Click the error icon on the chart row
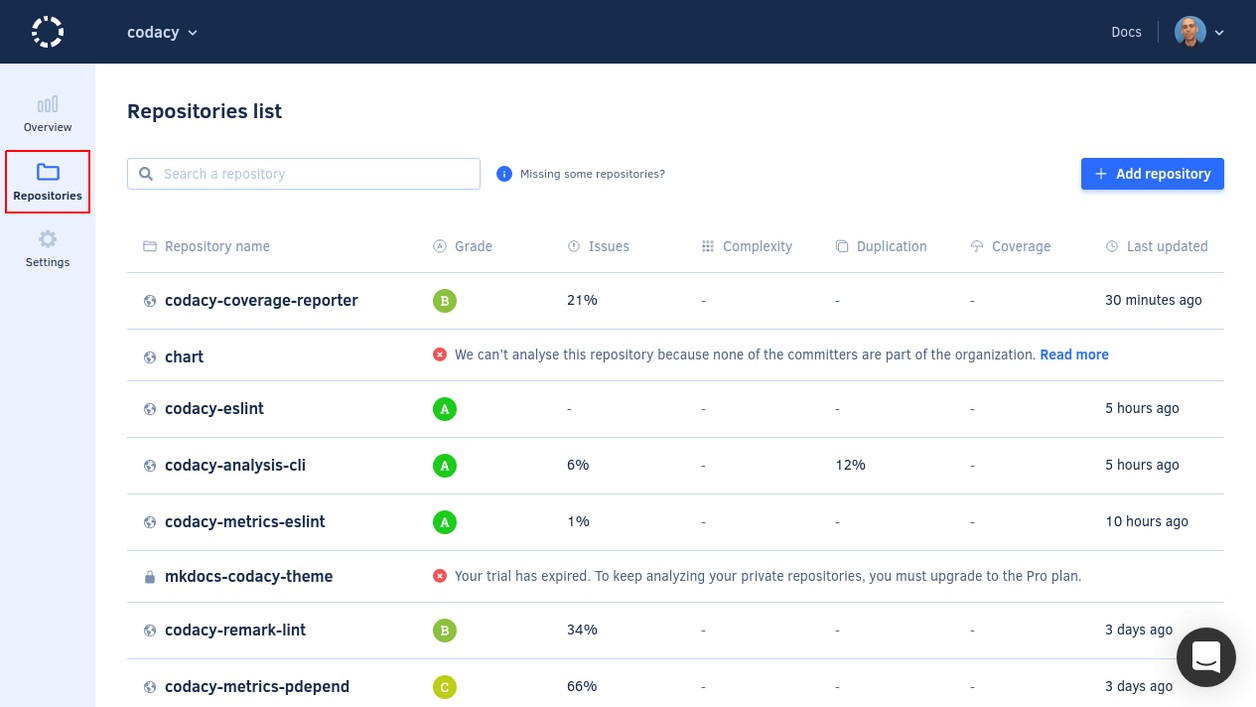Screen dimensions: 1256x707 [x=438, y=354]
